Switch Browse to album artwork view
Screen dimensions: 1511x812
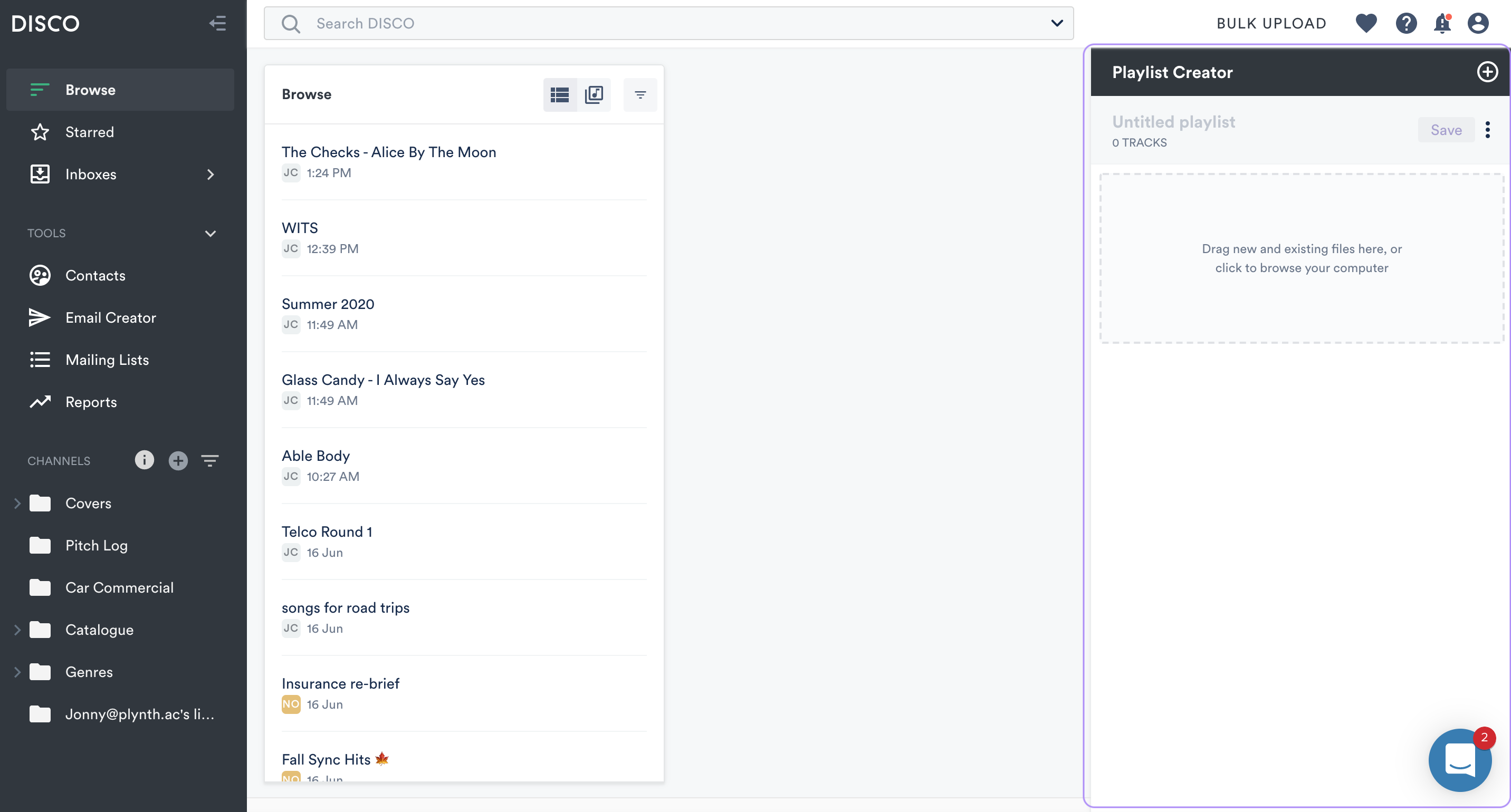point(594,94)
